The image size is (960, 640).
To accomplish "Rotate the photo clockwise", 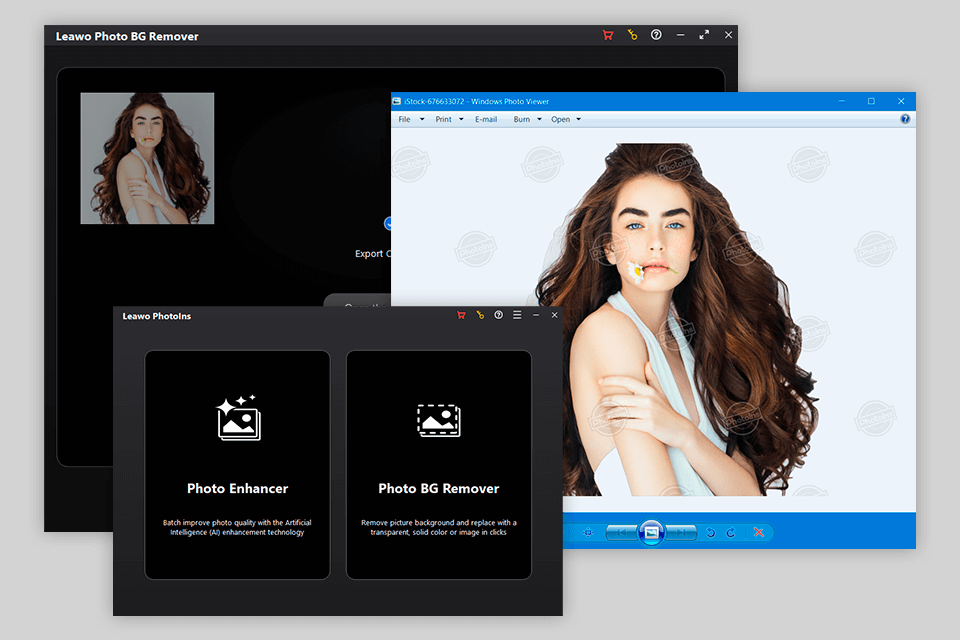I will pos(731,532).
